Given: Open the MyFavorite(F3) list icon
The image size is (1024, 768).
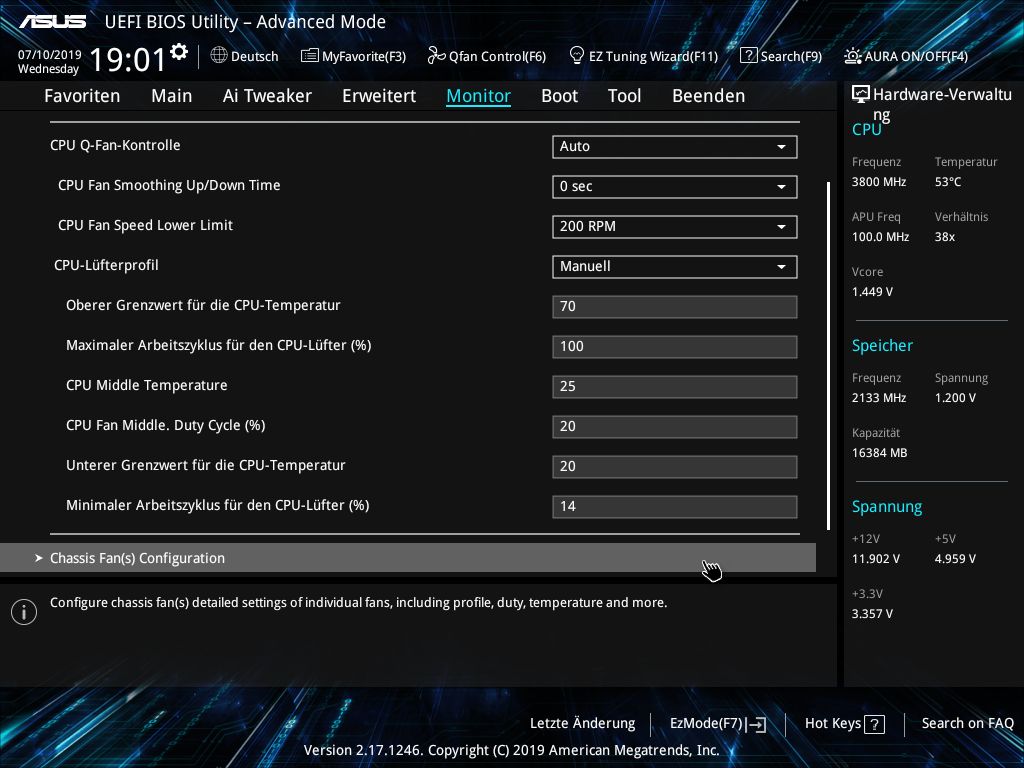Looking at the screenshot, I should [x=309, y=56].
